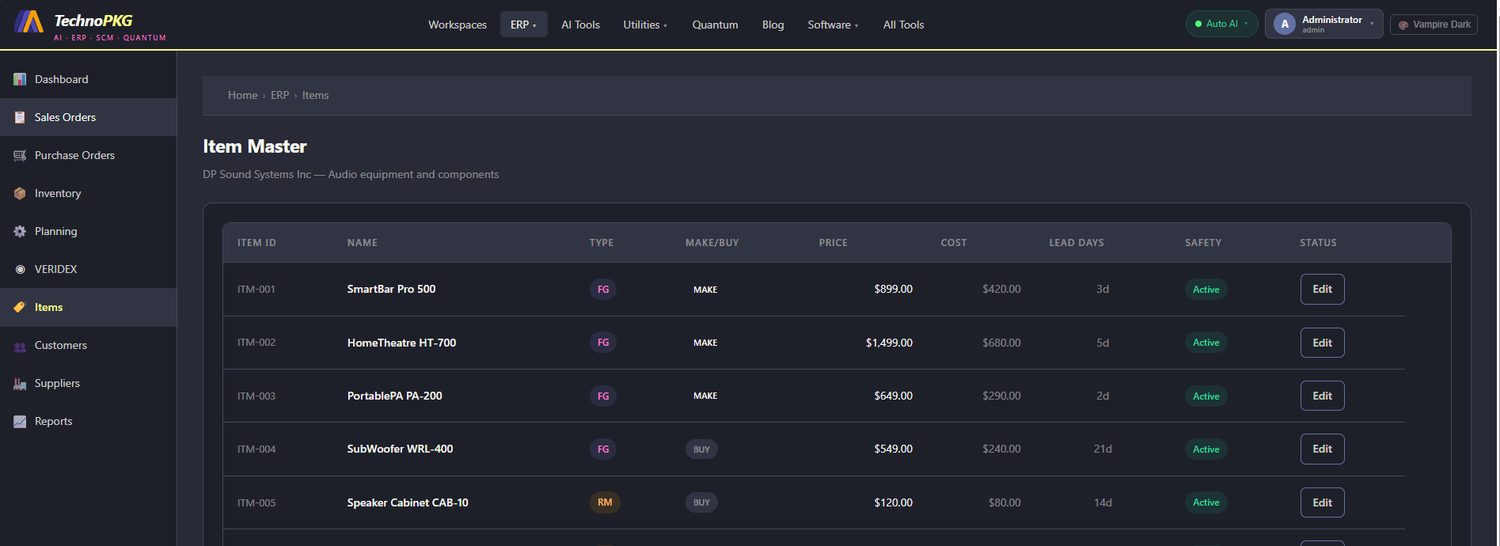1500x546 pixels.
Task: Click the $1,499.00 price cell
Action: point(889,342)
